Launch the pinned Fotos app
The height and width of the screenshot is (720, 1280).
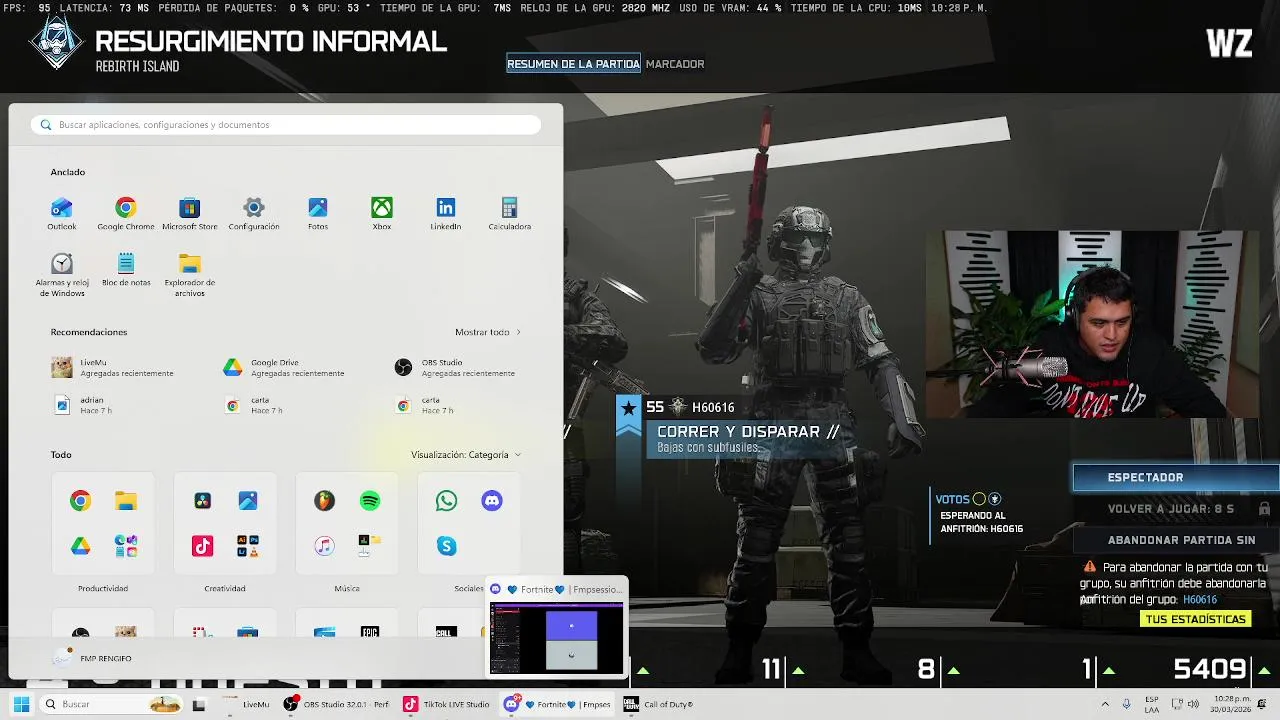(x=317, y=213)
